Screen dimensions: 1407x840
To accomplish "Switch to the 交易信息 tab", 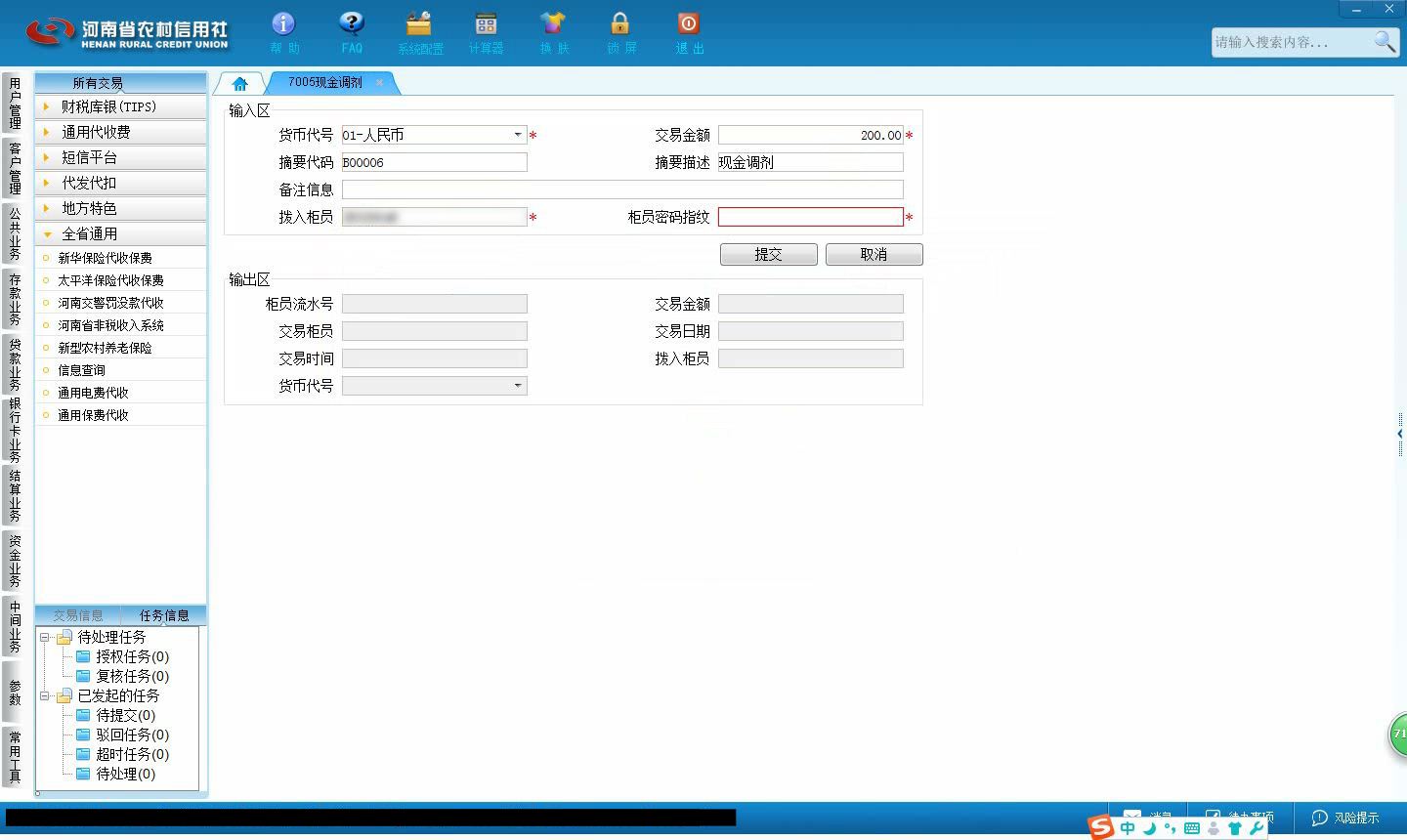I will tap(78, 615).
